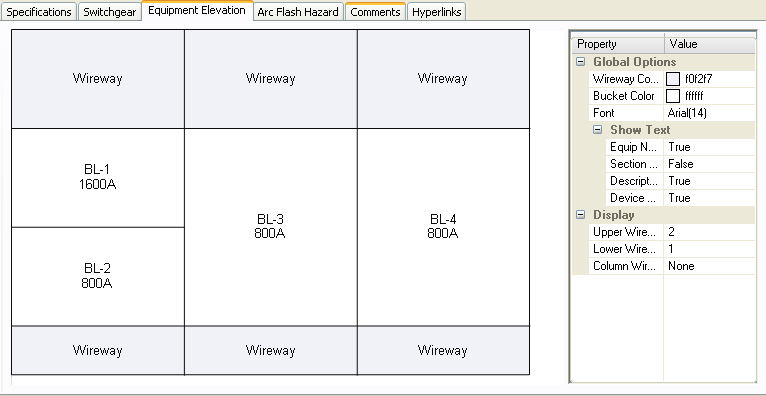Change the Upper Wireway value 2
766x396 pixels.
(709, 232)
